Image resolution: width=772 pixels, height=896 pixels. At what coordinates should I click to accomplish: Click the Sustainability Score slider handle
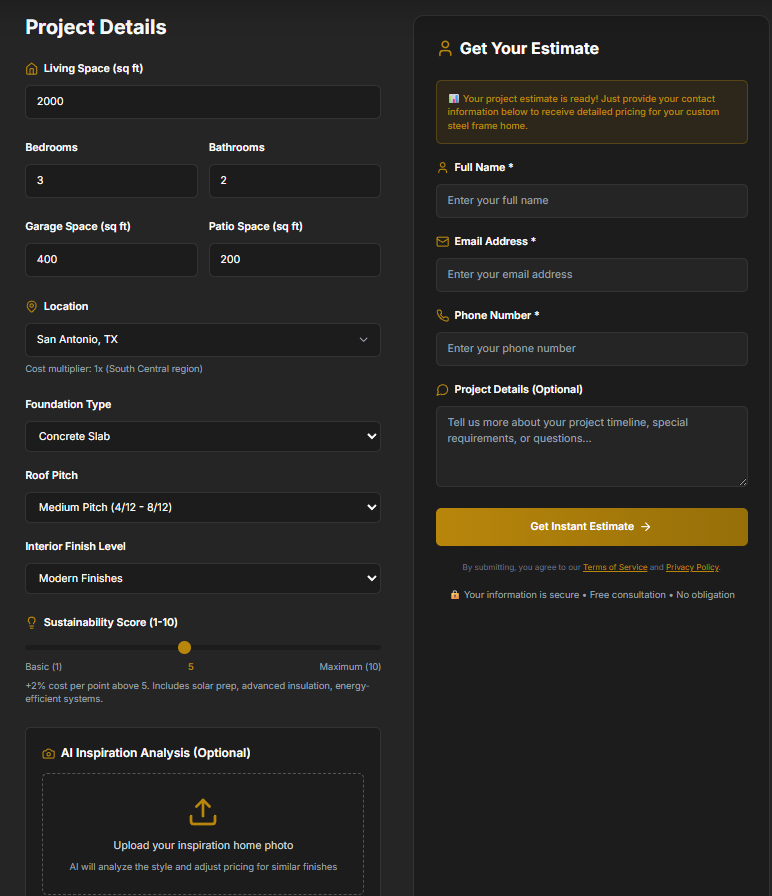(x=184, y=647)
